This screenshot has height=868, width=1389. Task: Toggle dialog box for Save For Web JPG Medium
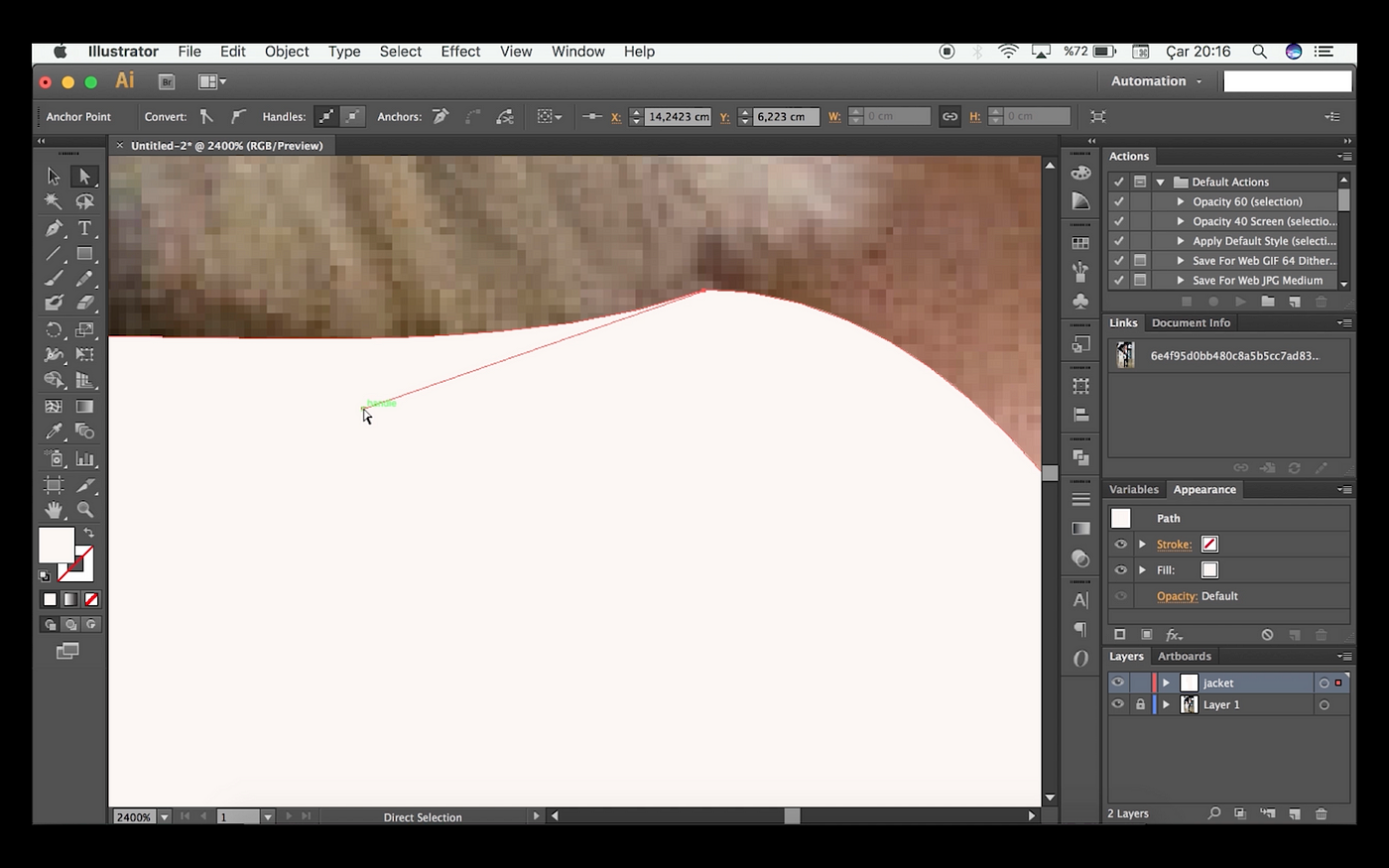1140,281
